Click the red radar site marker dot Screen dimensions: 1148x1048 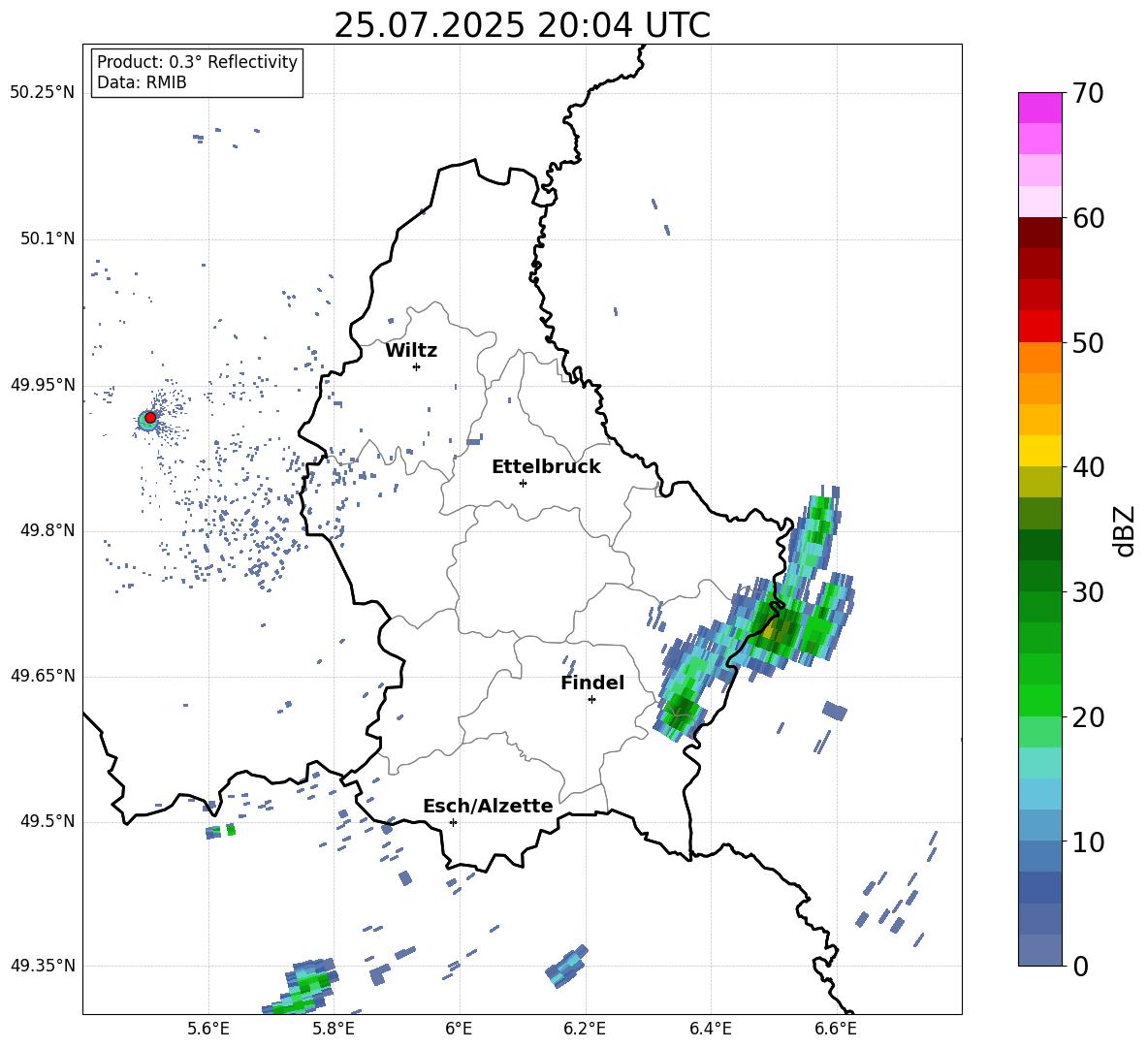point(150,418)
